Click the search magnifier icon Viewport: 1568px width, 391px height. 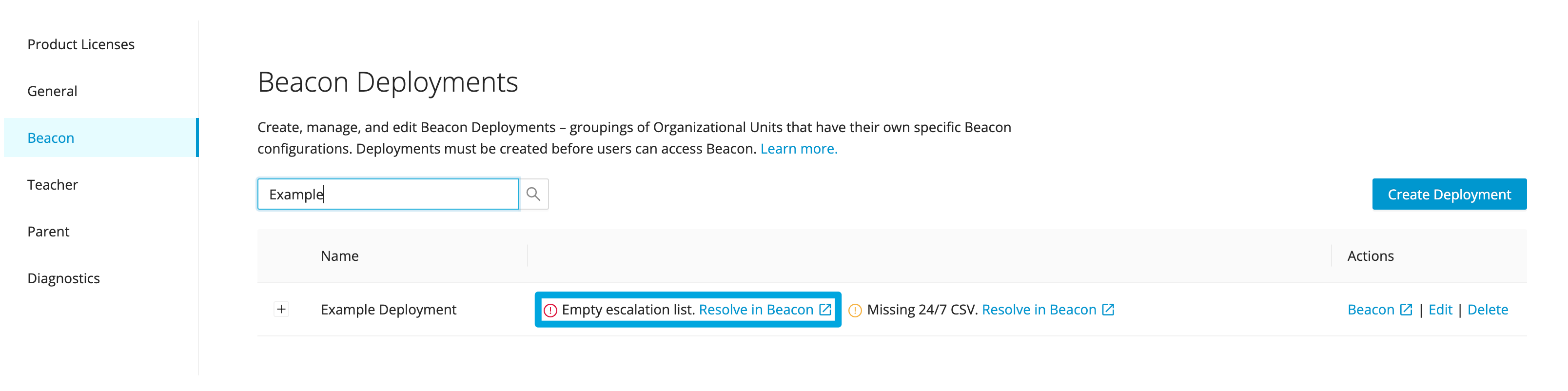(x=534, y=194)
